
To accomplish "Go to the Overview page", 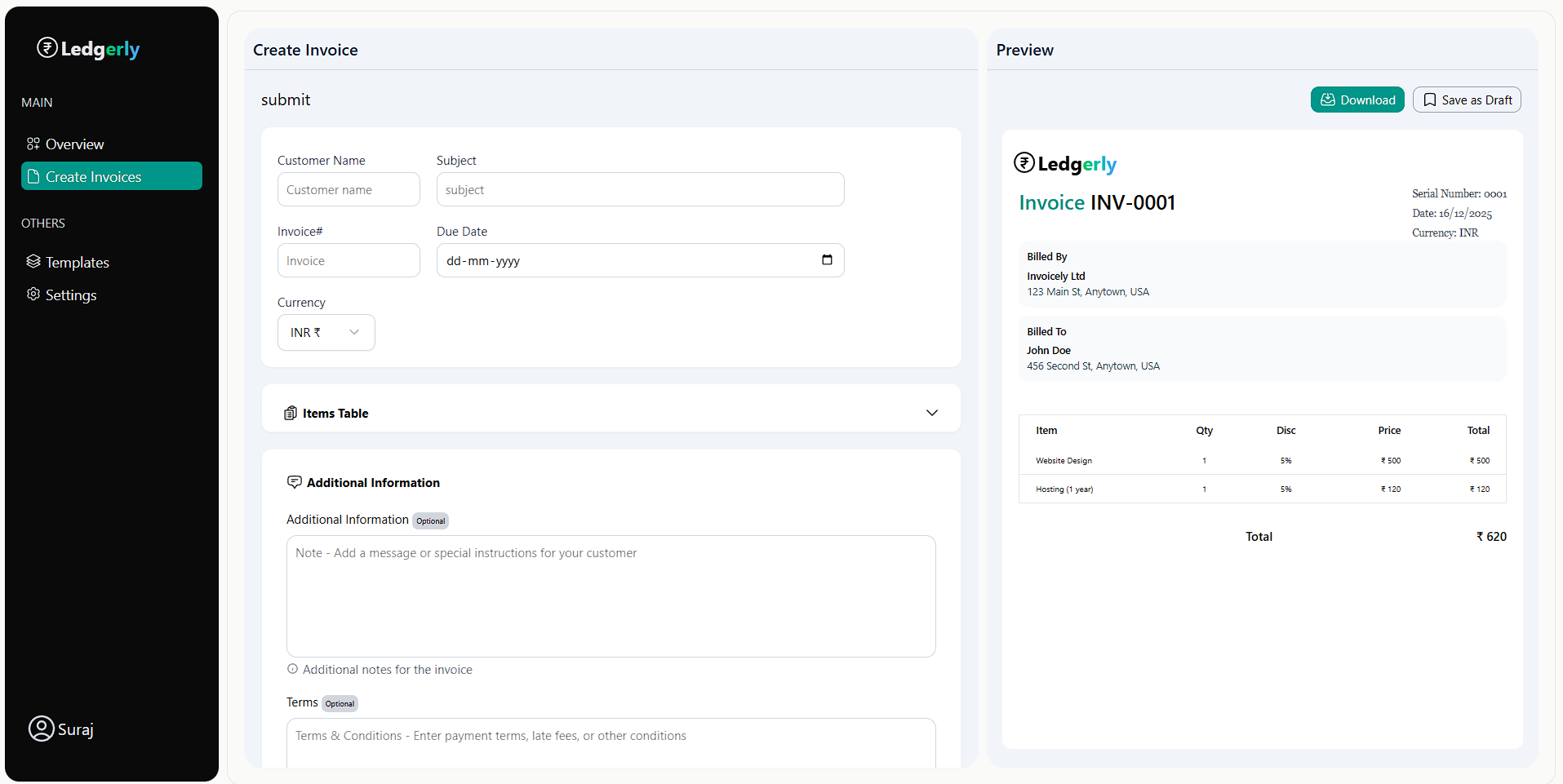I will (x=74, y=144).
